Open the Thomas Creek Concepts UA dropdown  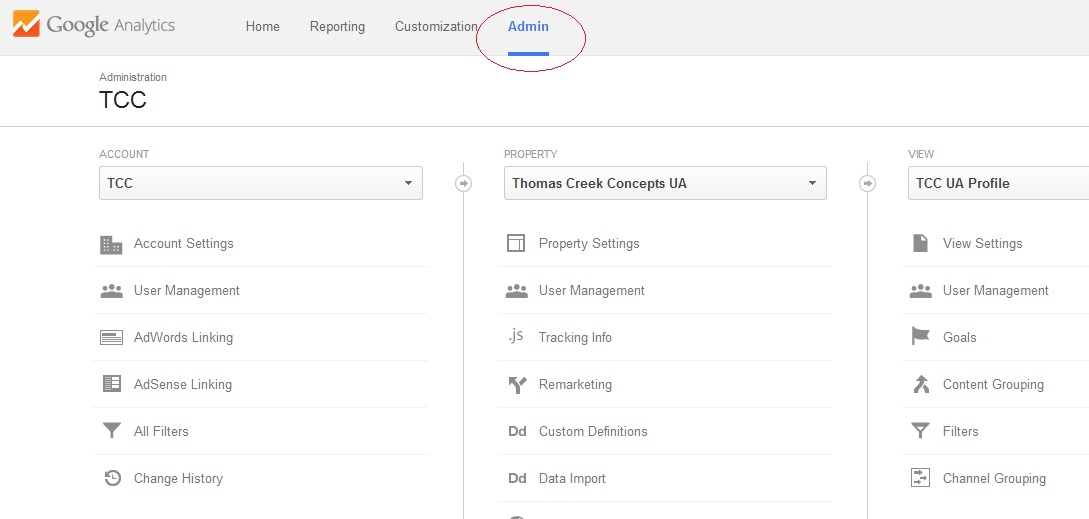point(665,183)
